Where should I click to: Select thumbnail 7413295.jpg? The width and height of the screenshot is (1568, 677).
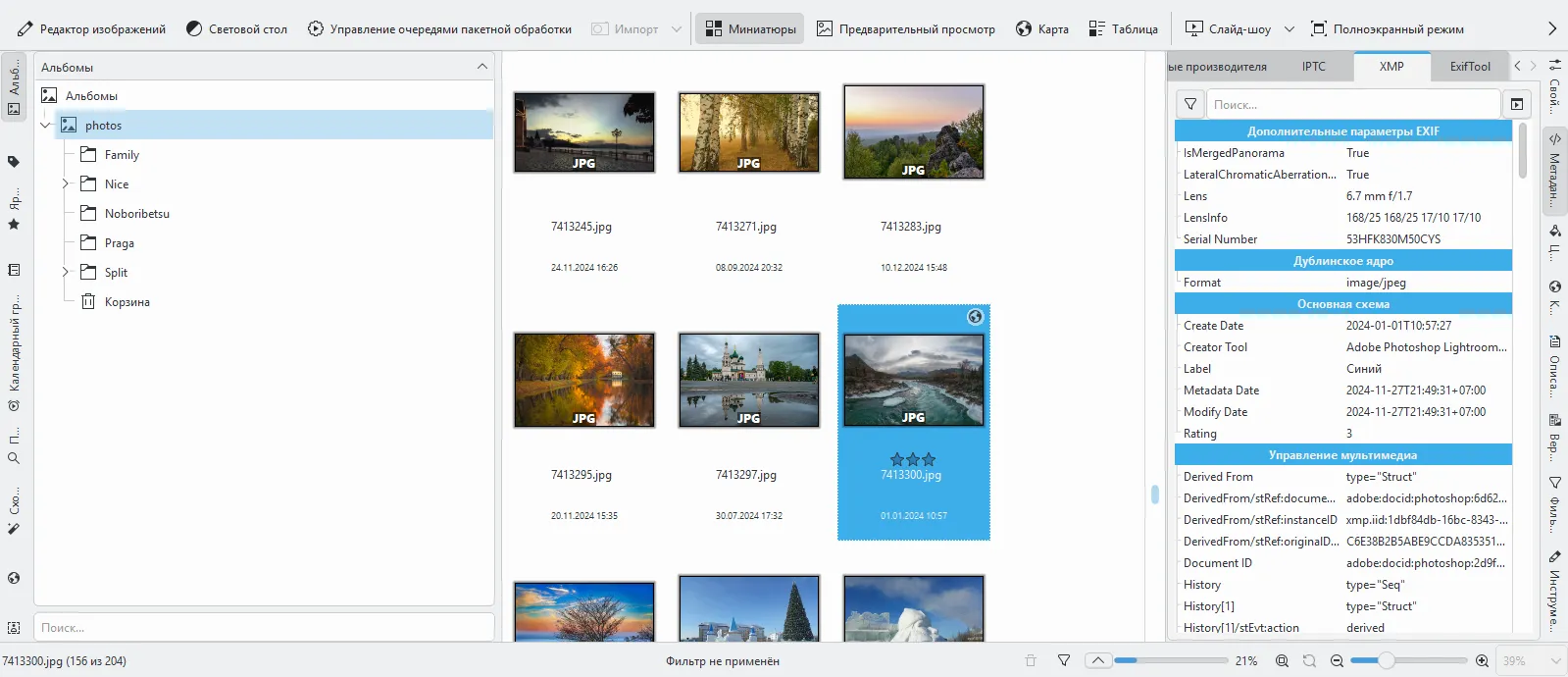(x=584, y=380)
